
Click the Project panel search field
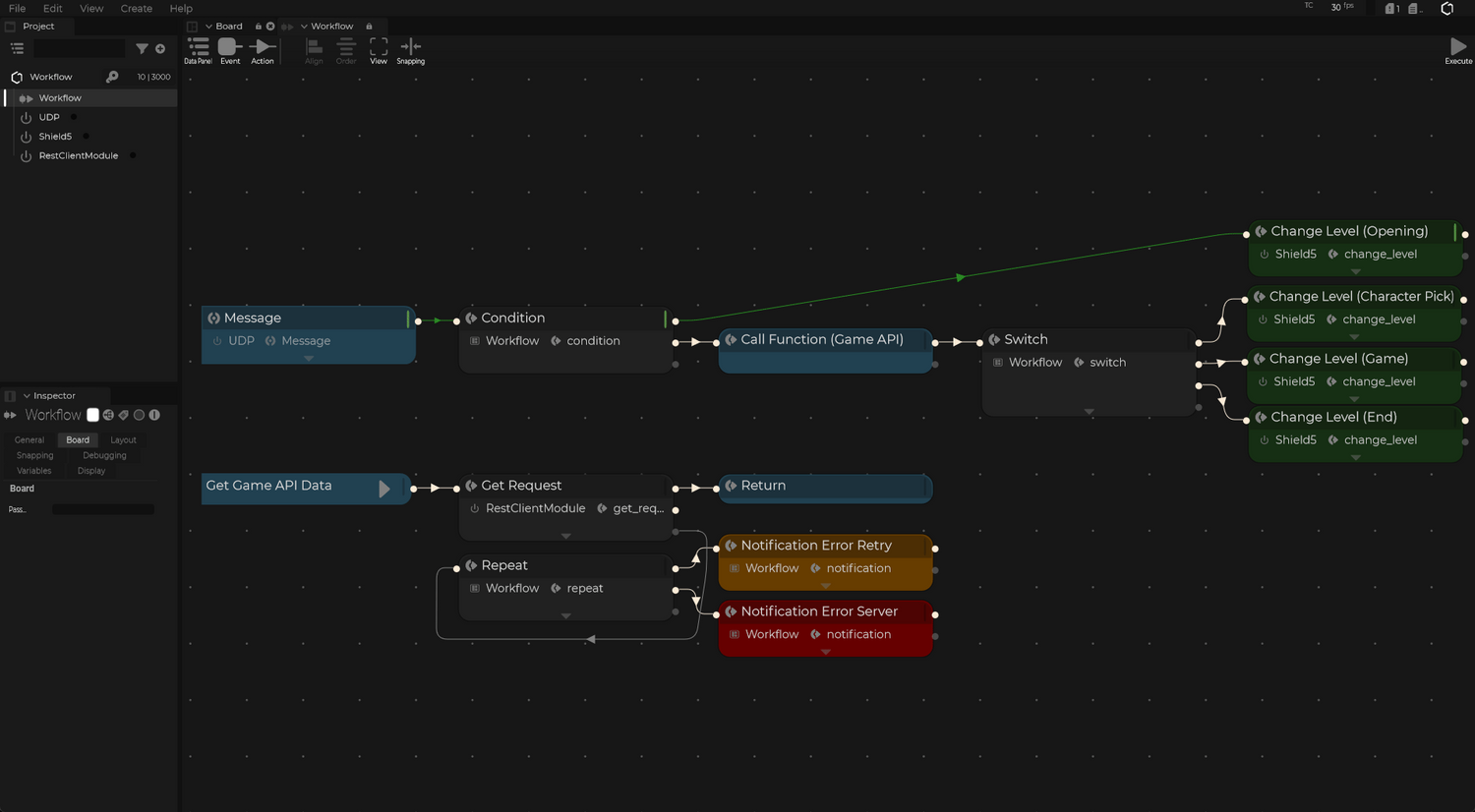coord(79,48)
